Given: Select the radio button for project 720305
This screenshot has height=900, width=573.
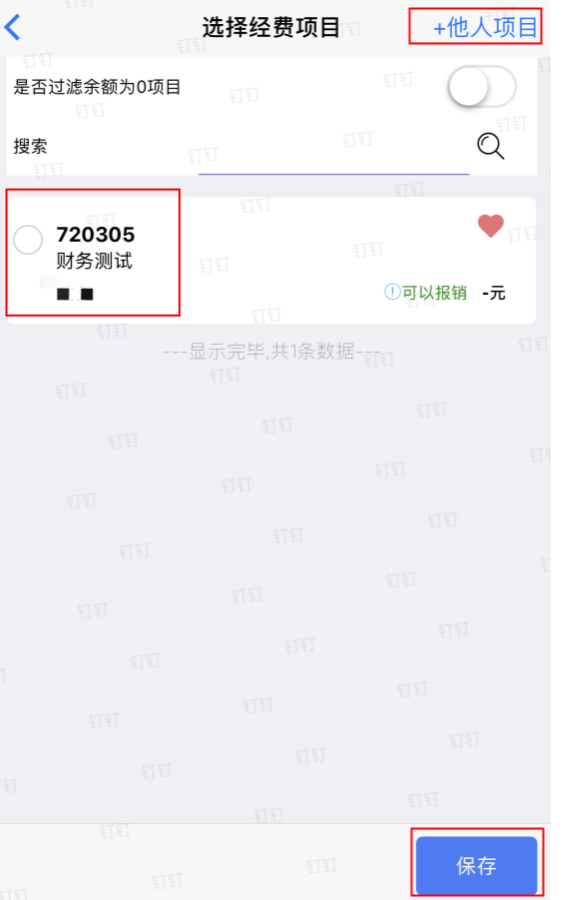Looking at the screenshot, I should (x=28, y=239).
